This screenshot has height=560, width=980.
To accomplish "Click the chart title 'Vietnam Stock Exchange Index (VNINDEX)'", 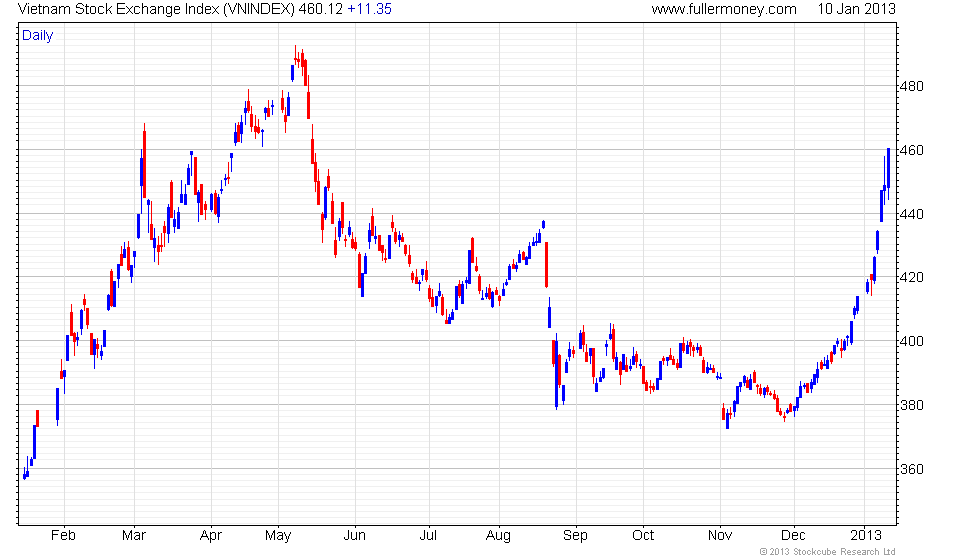I will pyautogui.click(x=156, y=9).
